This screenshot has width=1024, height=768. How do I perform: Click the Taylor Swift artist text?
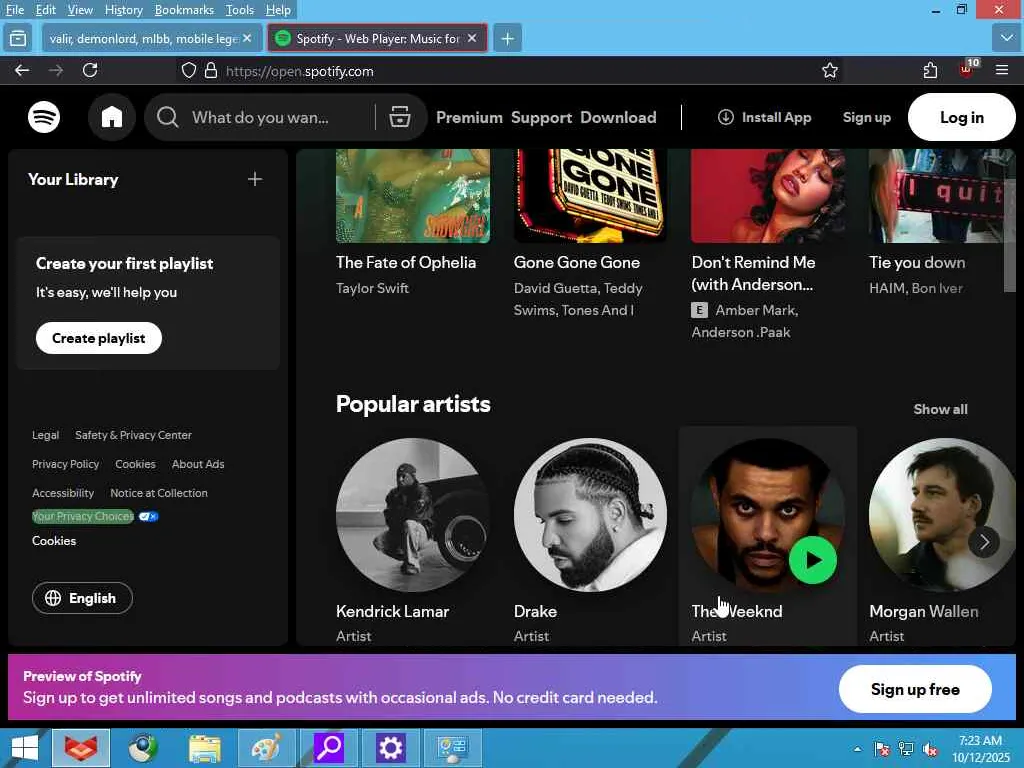[x=372, y=288]
